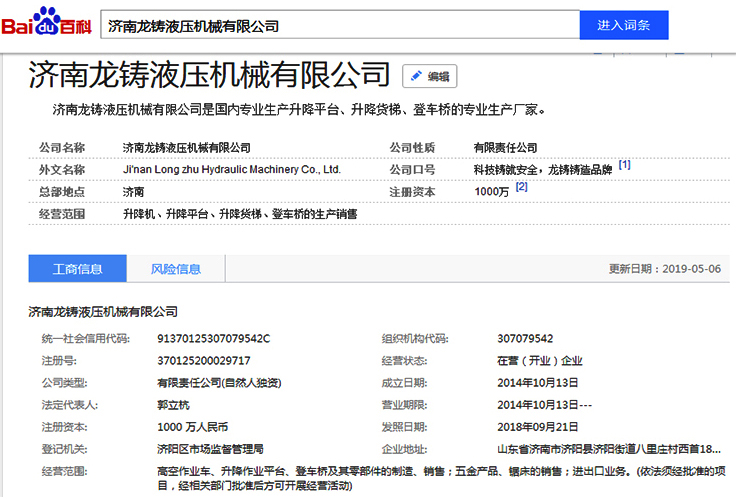Follow reference link [2] next to 注册资本
This screenshot has height=500, width=750.
coord(521,187)
